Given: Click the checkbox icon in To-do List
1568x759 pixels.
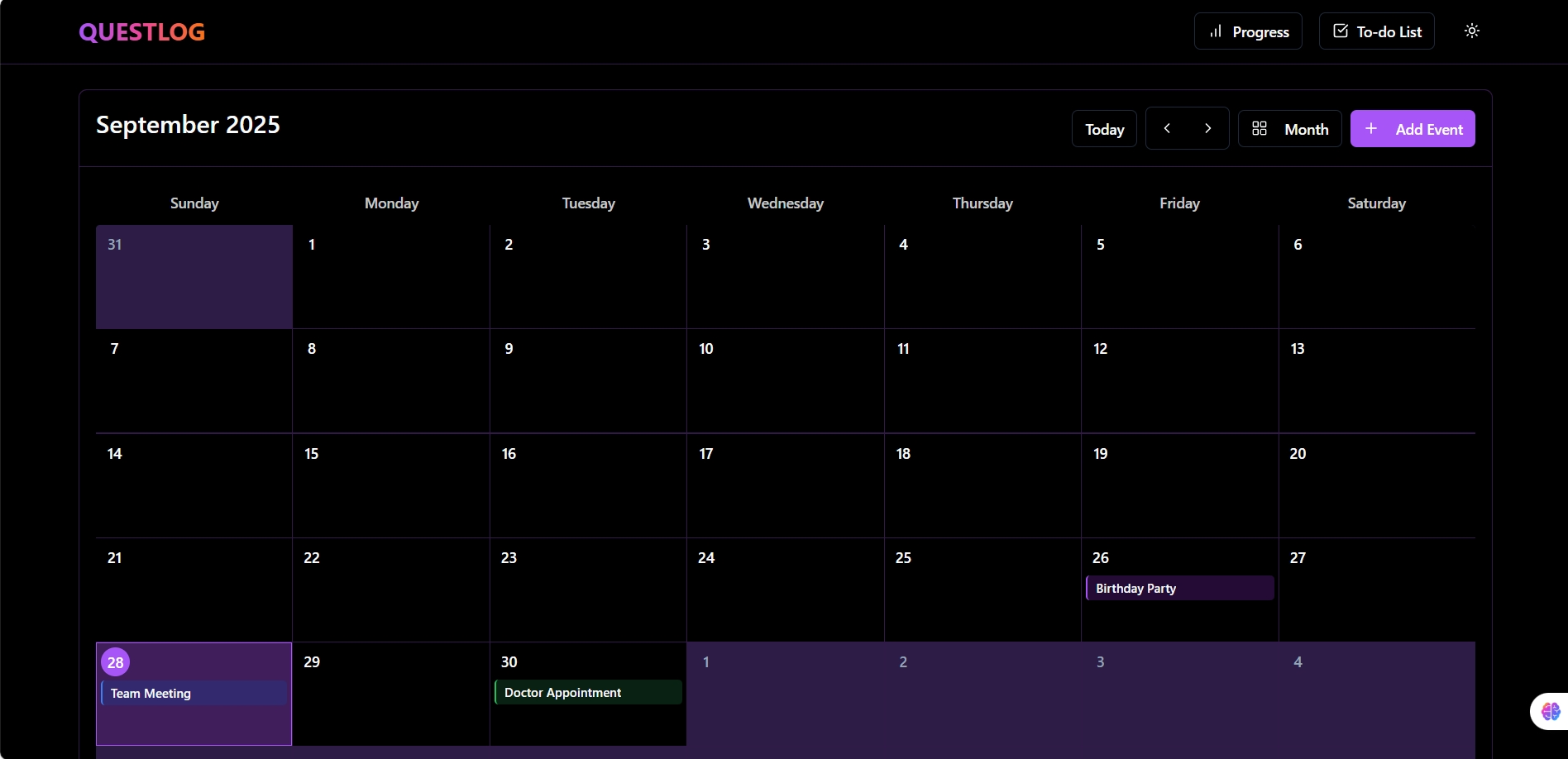Looking at the screenshot, I should point(1340,31).
